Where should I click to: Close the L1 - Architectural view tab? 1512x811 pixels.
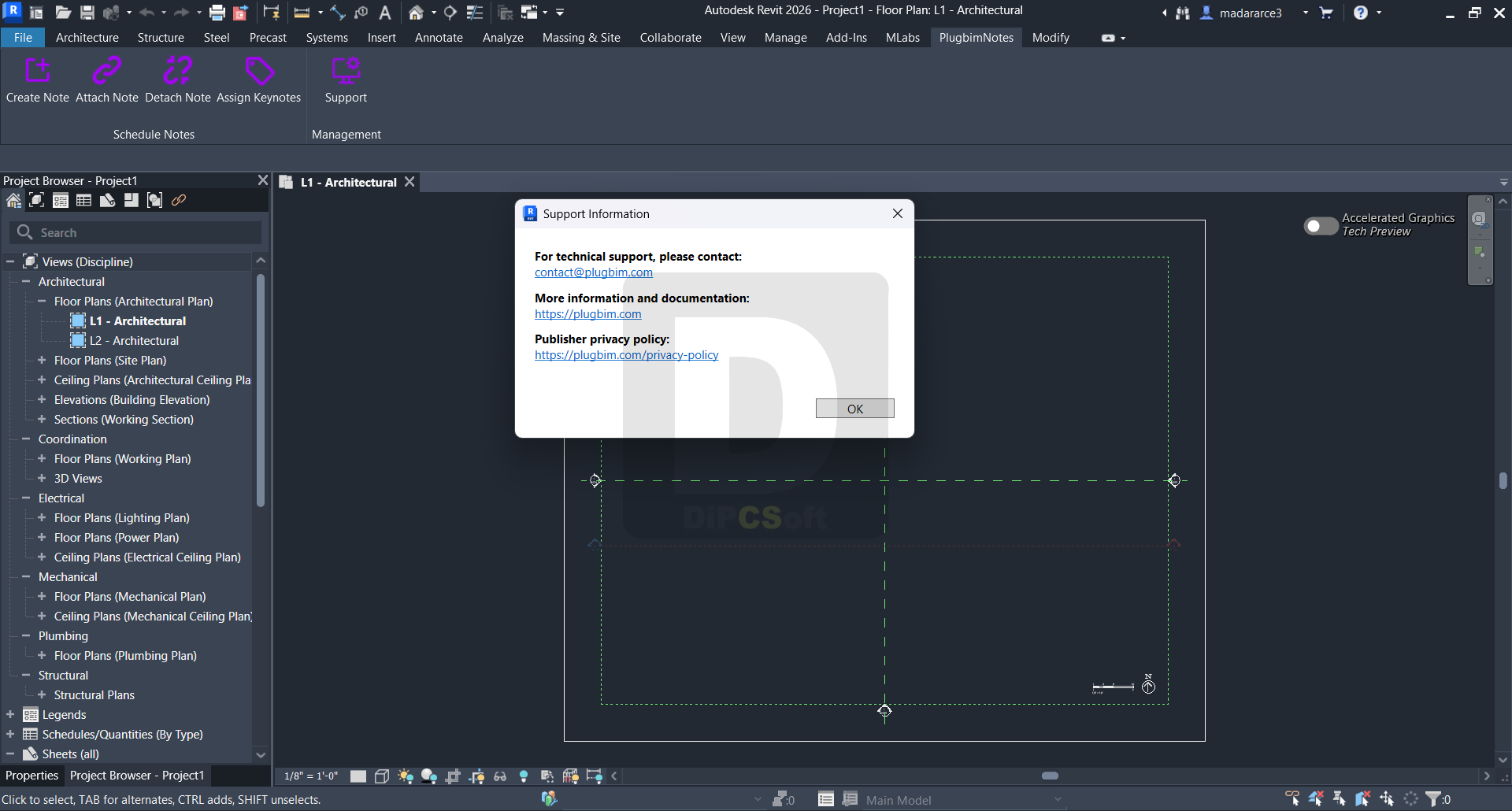409,182
